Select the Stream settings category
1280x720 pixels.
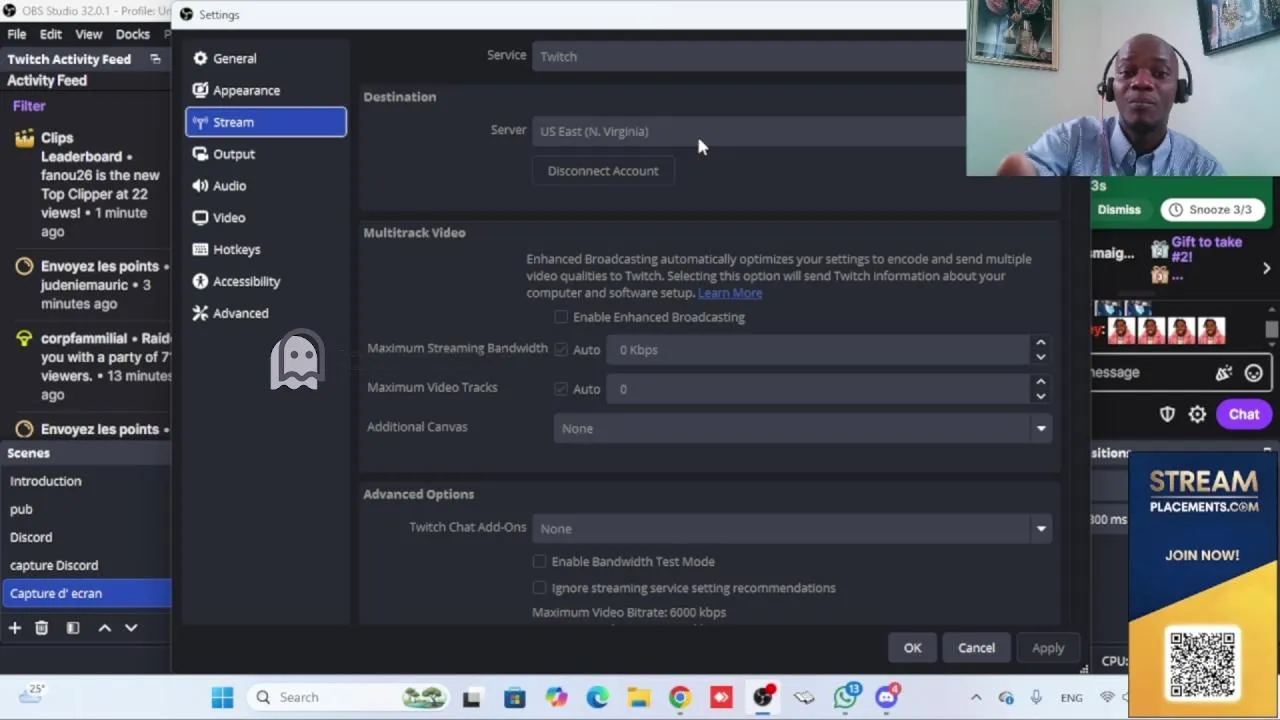pyautogui.click(x=266, y=122)
